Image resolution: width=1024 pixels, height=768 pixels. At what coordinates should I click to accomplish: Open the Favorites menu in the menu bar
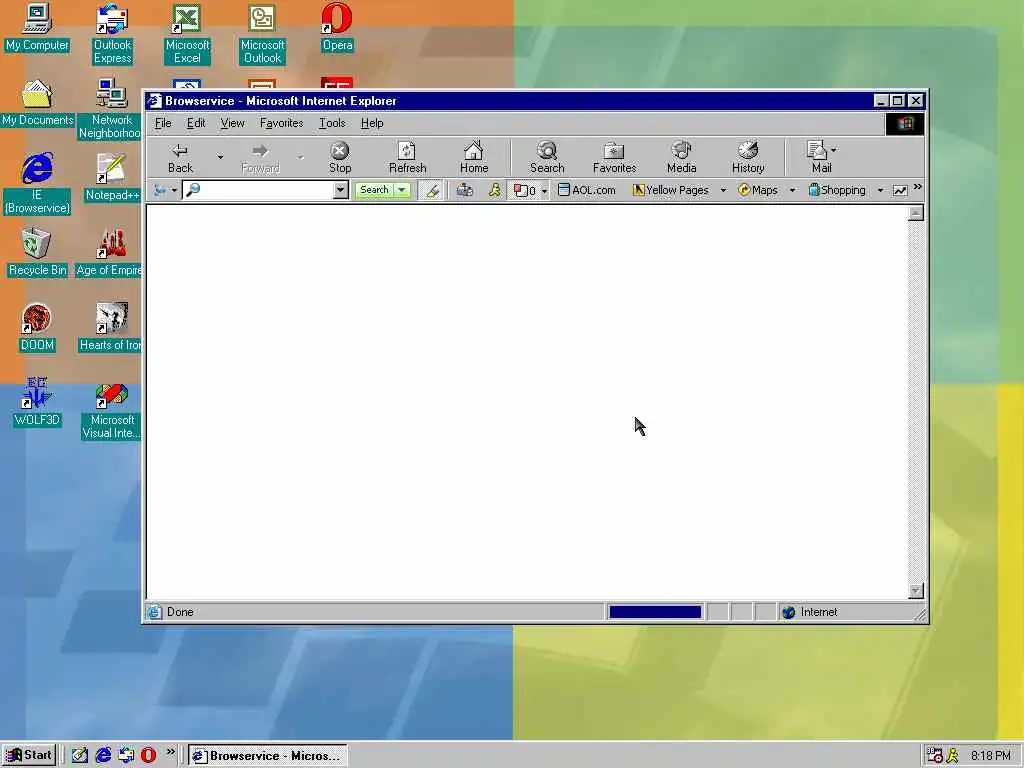[281, 123]
